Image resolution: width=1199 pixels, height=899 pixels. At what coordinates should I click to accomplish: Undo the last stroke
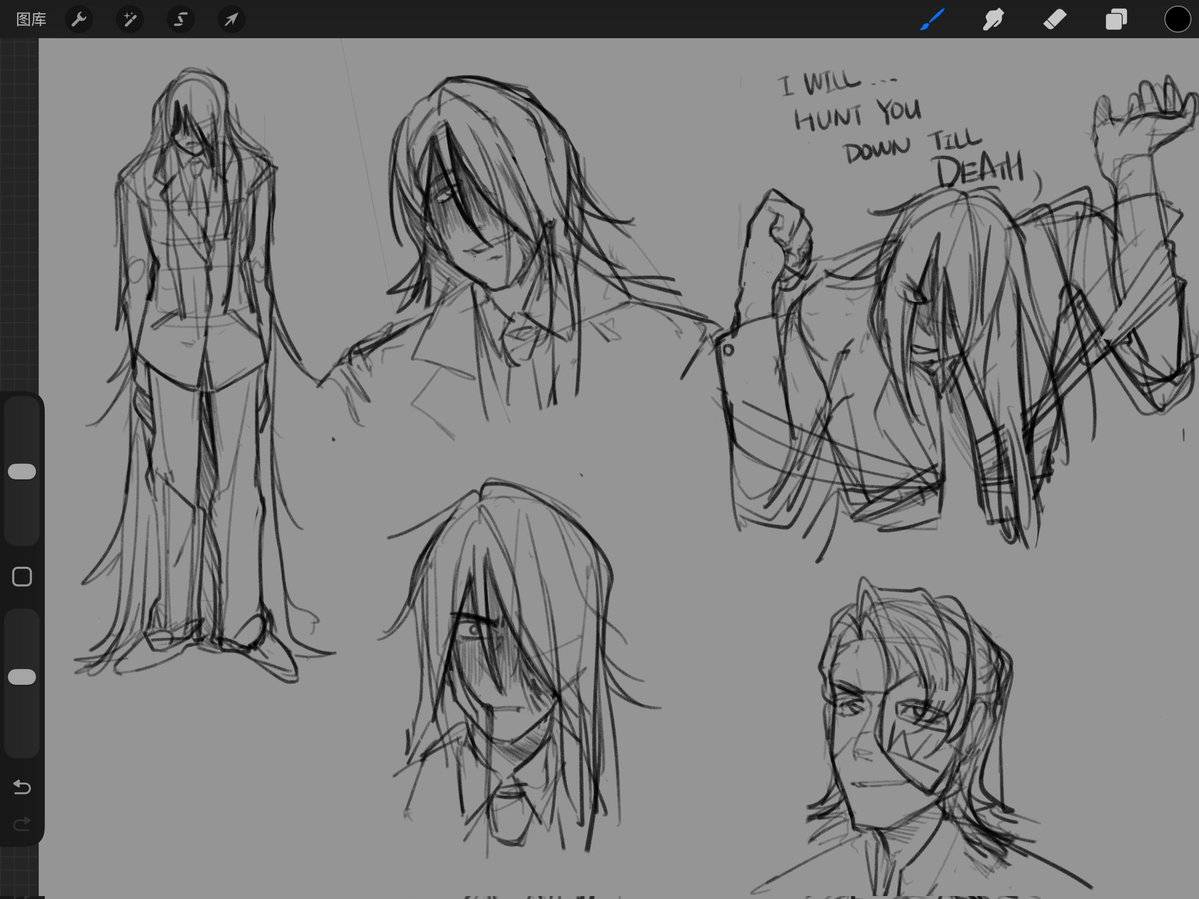point(22,787)
